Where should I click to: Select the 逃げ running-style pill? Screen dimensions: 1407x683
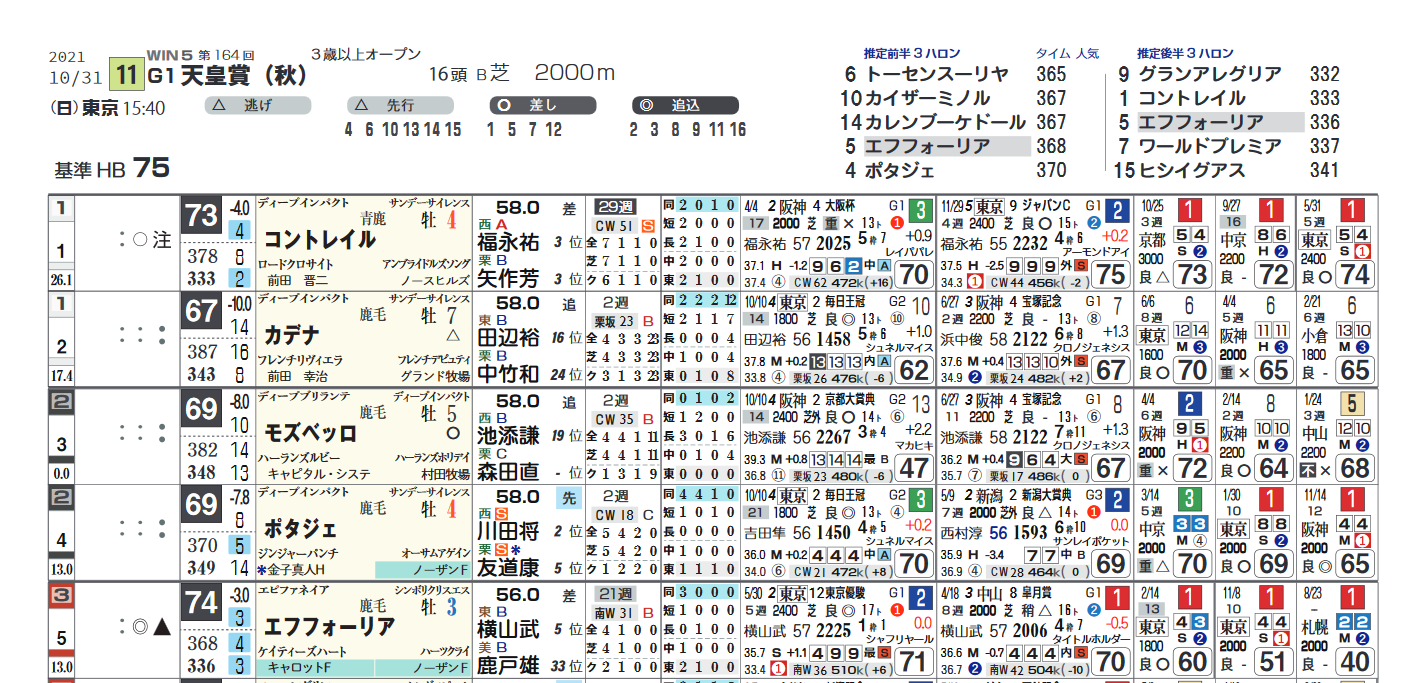[x=257, y=105]
